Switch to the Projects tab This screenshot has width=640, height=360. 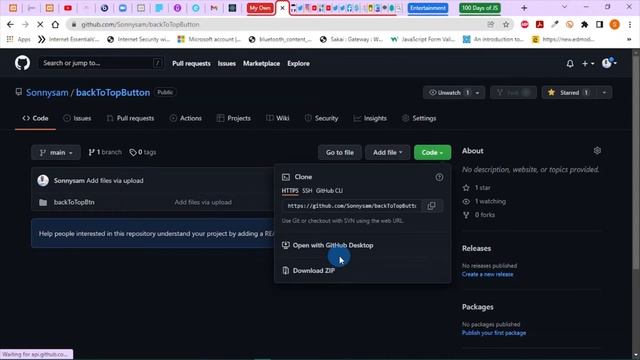tap(233, 118)
